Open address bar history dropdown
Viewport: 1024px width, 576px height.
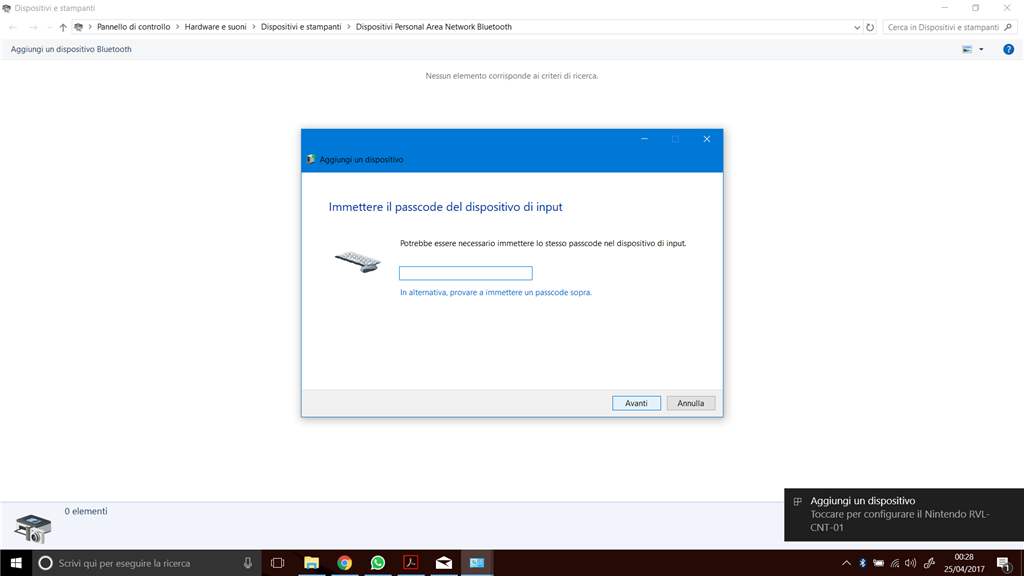[857, 27]
